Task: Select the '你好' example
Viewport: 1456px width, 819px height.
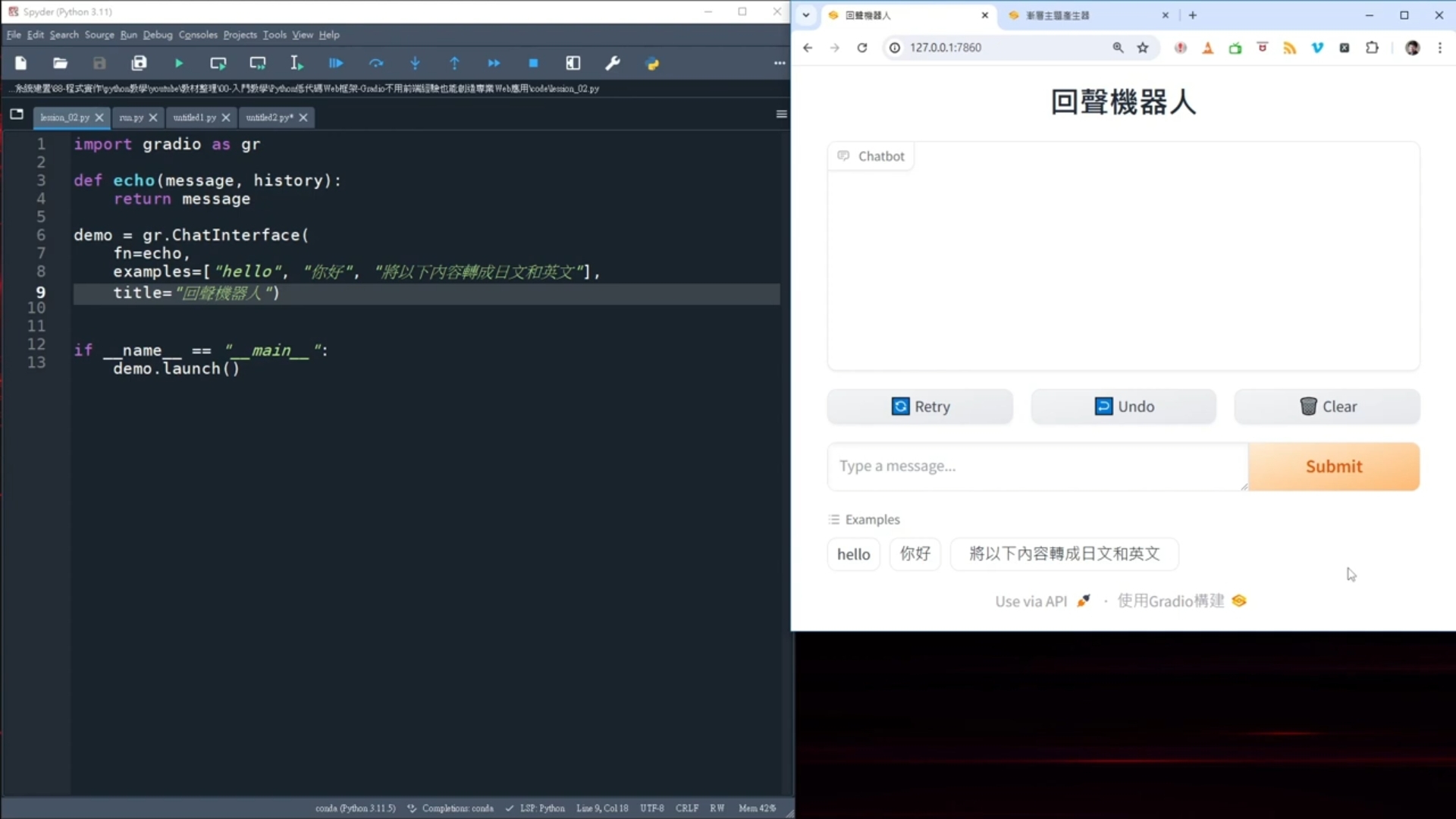Action: tap(915, 554)
